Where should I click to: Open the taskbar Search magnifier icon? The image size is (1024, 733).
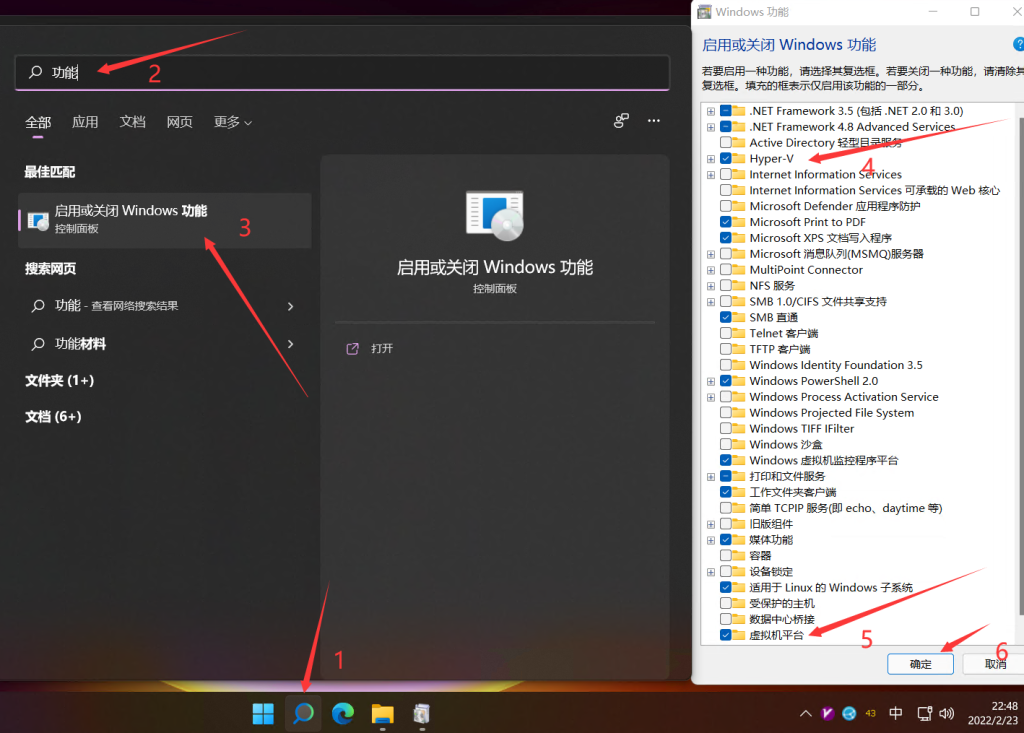coord(303,713)
